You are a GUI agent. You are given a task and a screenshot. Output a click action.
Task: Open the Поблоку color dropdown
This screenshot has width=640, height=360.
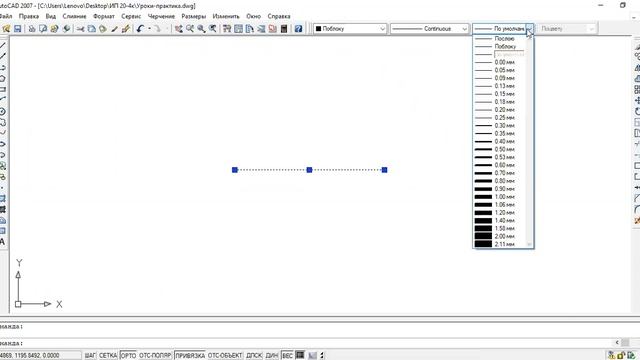pyautogui.click(x=382, y=29)
